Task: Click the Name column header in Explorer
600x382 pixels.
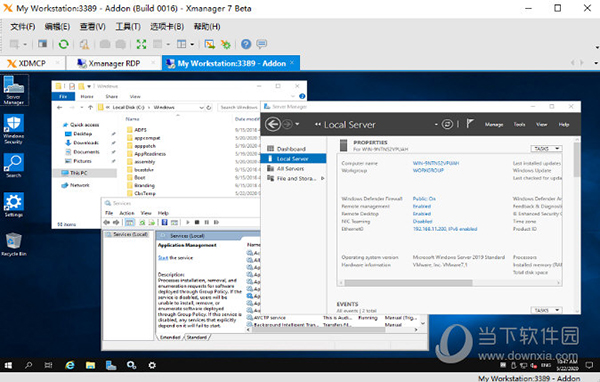Action: click(132, 119)
